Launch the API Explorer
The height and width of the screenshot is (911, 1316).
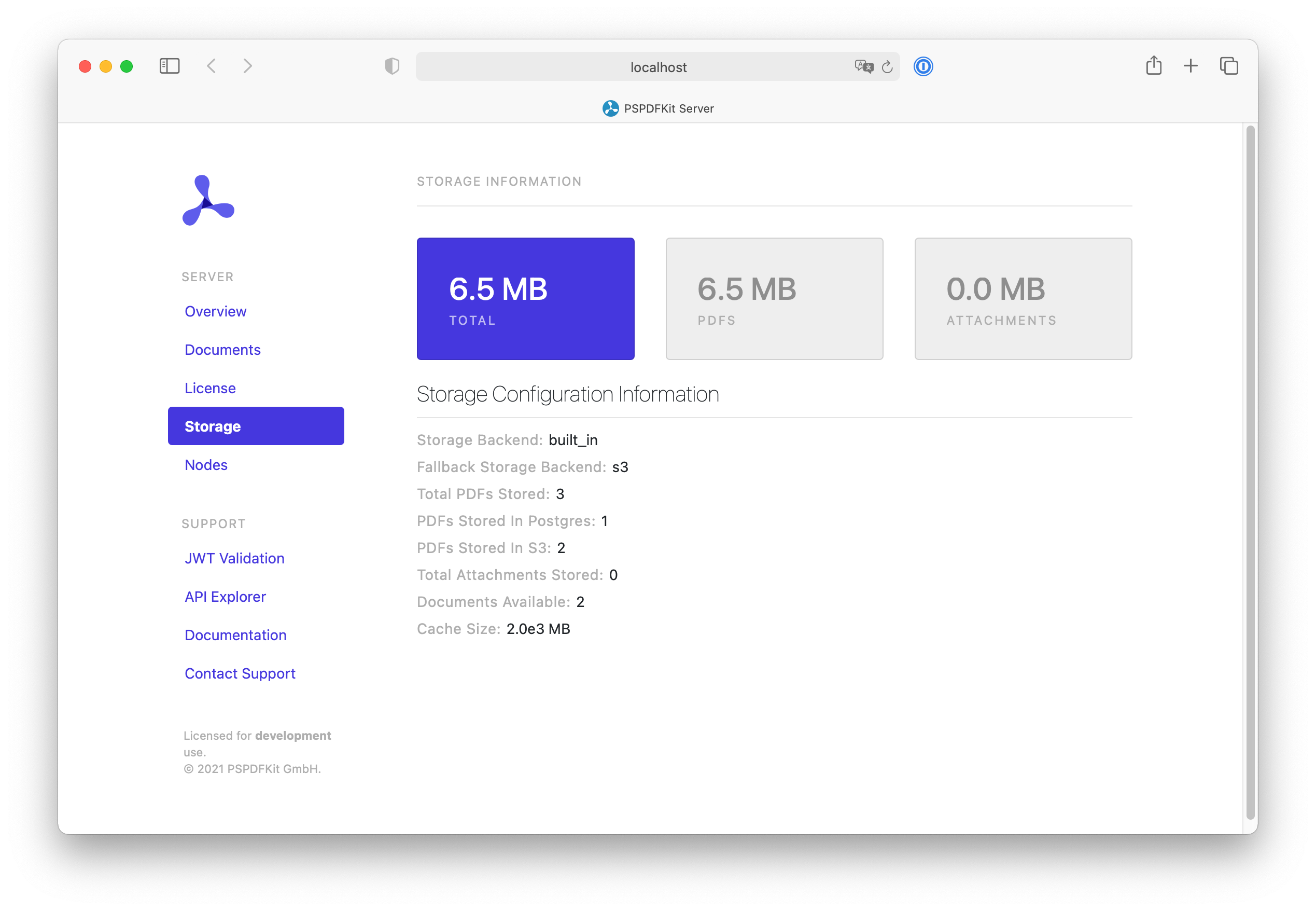[x=225, y=597]
